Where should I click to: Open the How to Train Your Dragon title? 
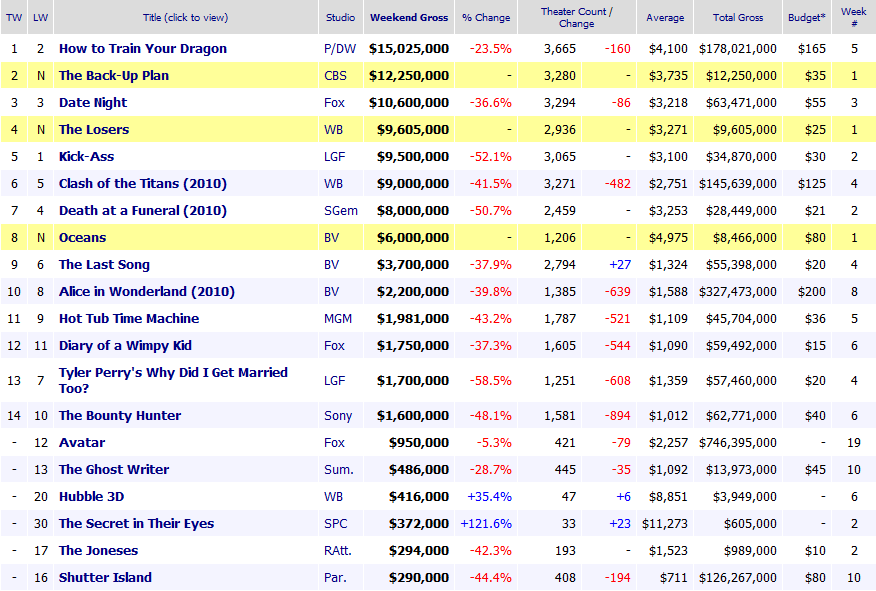143,49
